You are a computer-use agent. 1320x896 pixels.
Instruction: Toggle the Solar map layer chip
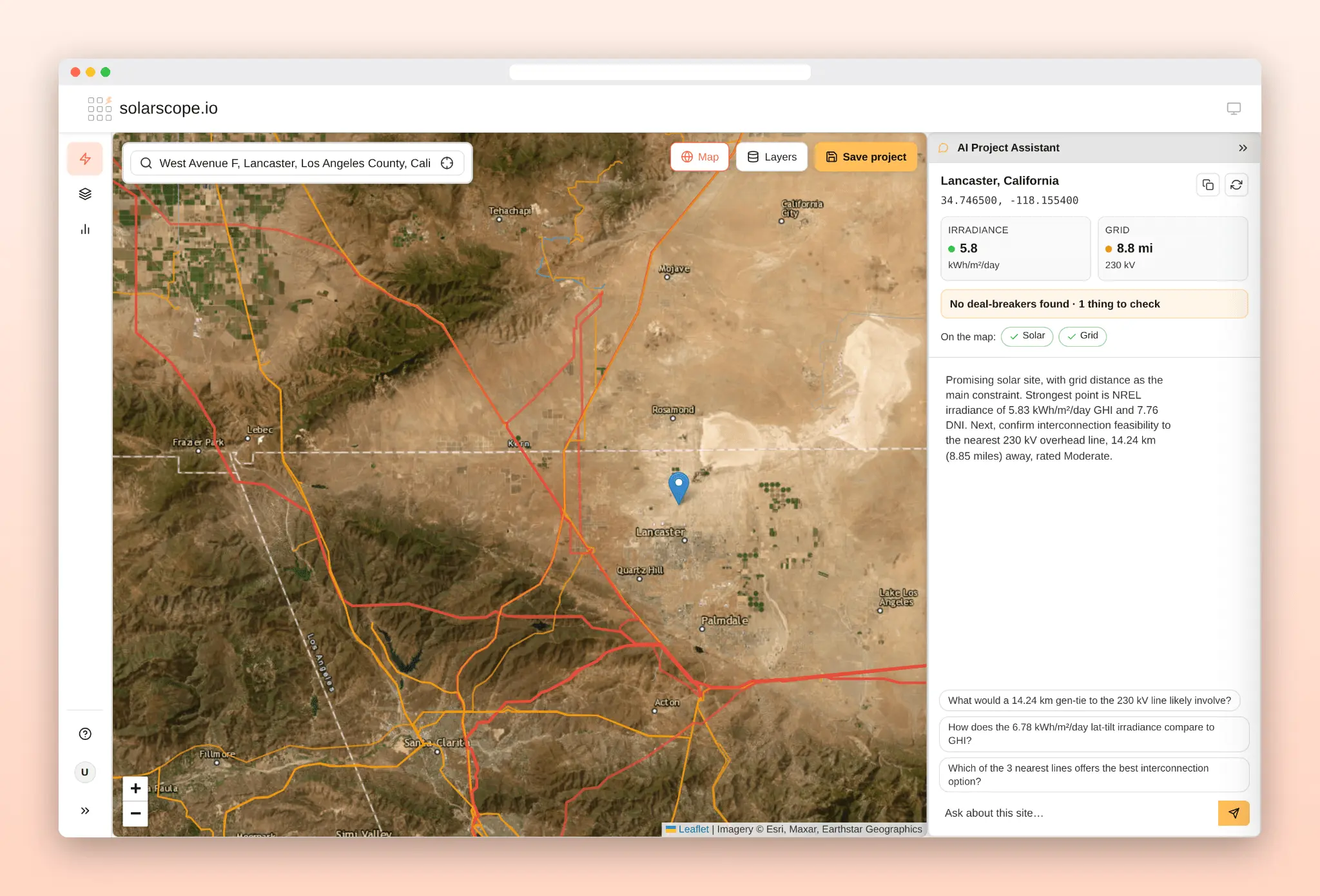1027,336
